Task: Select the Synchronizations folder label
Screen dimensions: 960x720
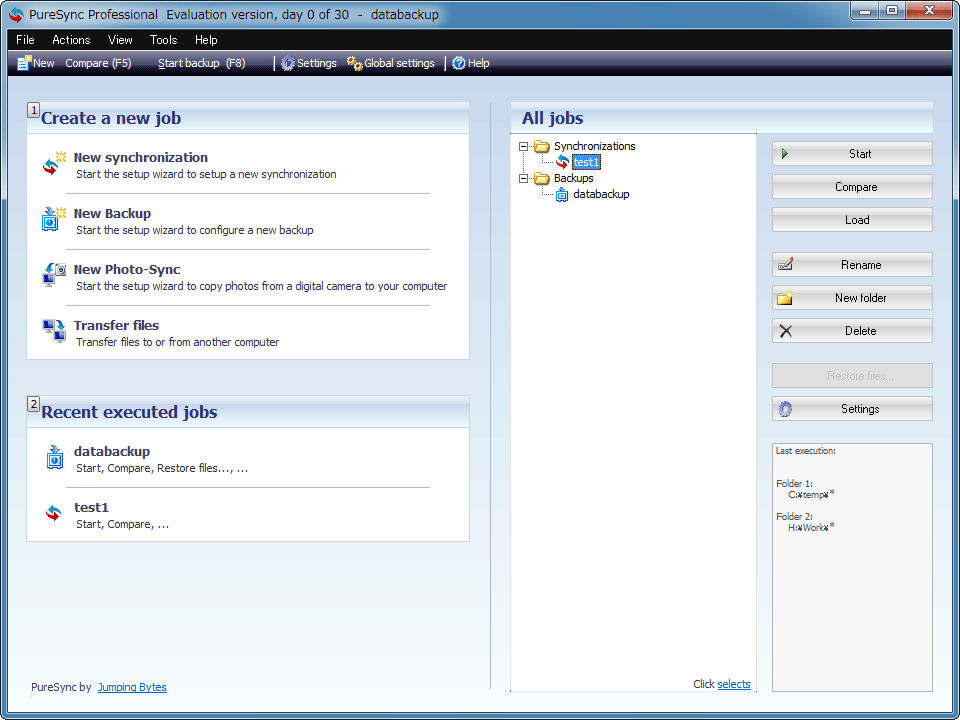Action: point(594,146)
